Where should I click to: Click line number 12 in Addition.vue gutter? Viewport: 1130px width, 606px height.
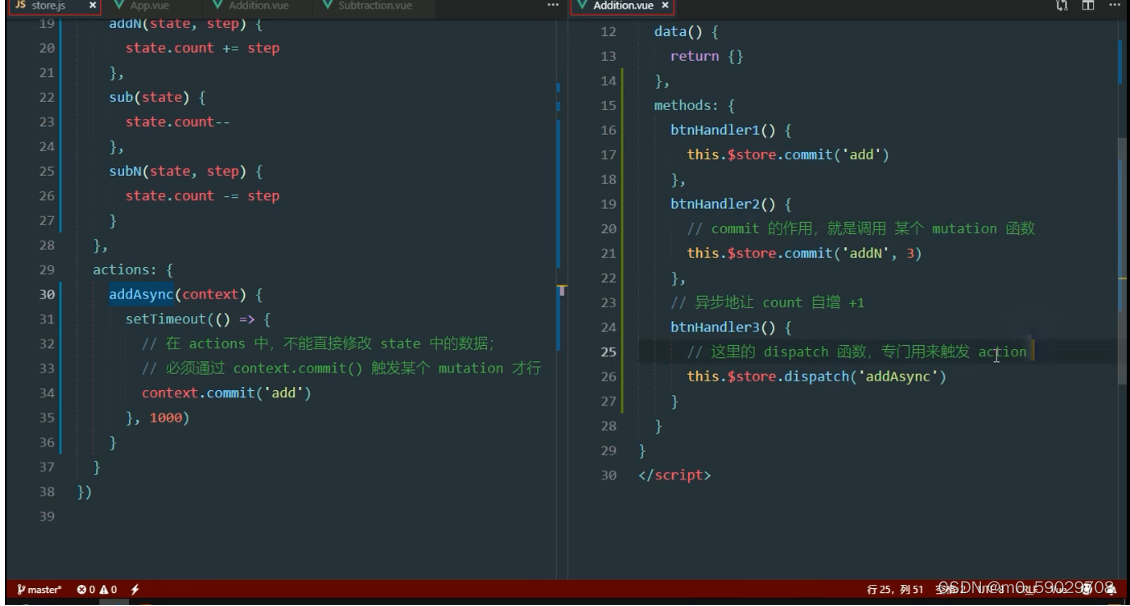609,32
